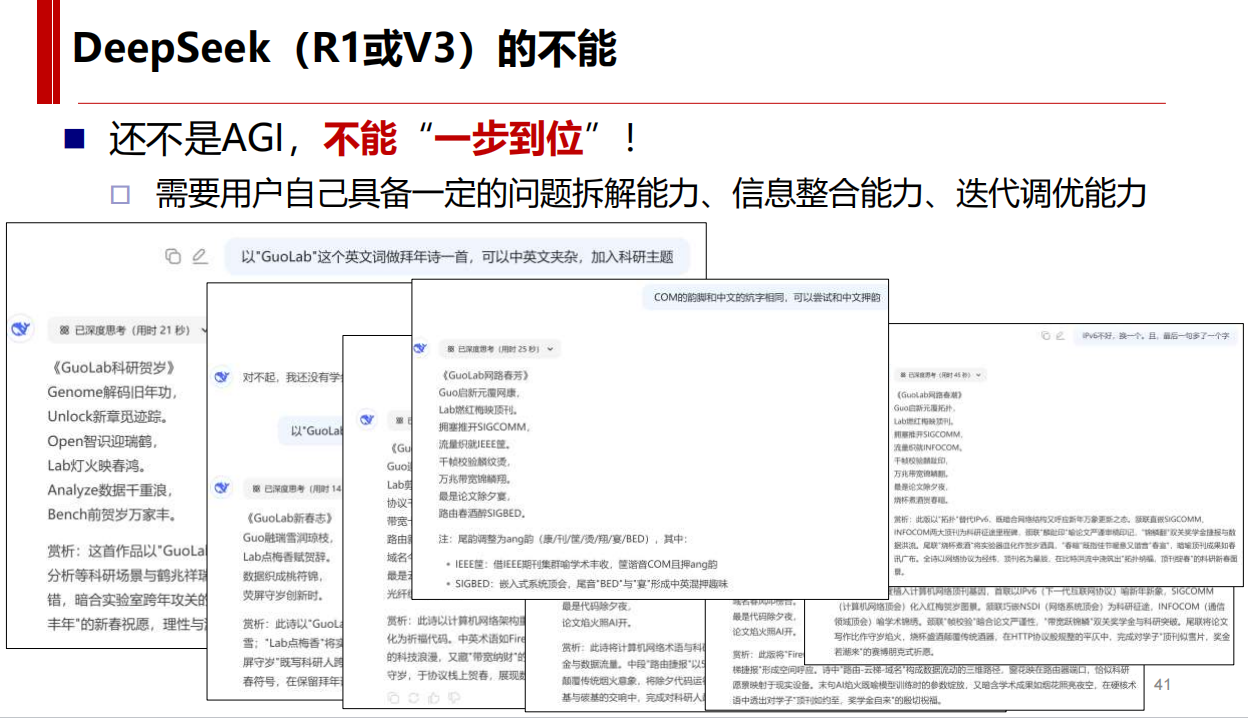Image resolution: width=1248 pixels, height=718 pixels.
Task: Click the line '路由春酒醉SIGBED'
Action: pos(482,513)
